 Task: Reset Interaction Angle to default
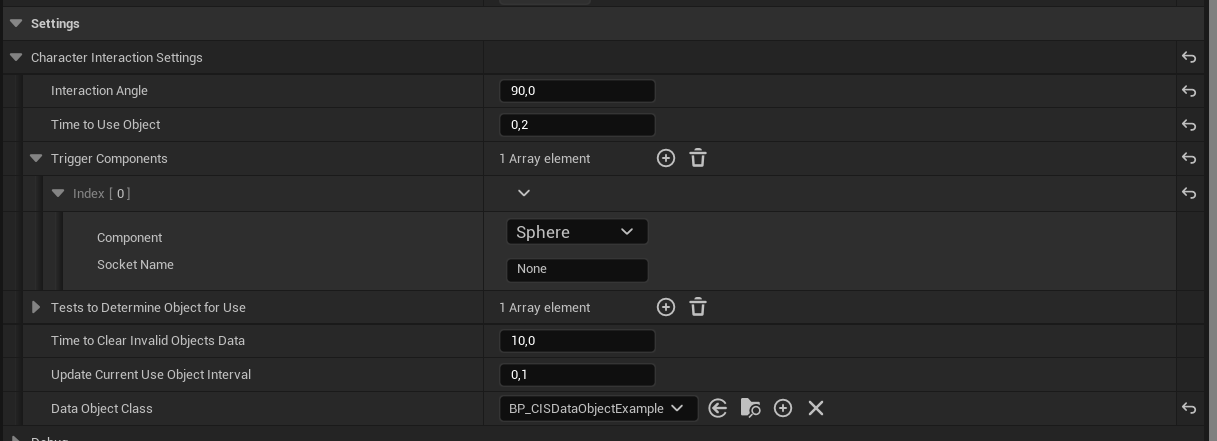point(1189,91)
